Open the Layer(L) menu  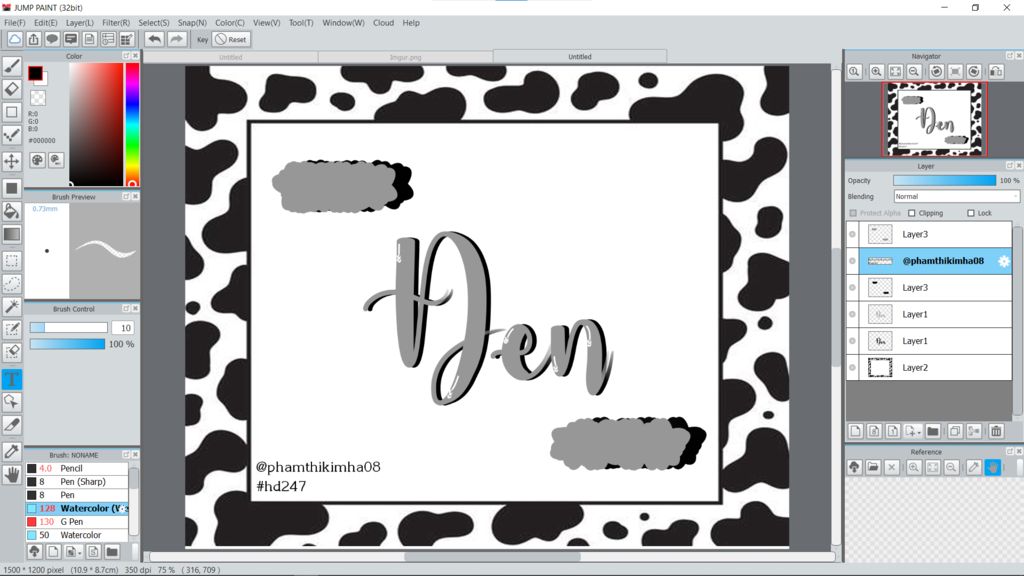point(80,22)
